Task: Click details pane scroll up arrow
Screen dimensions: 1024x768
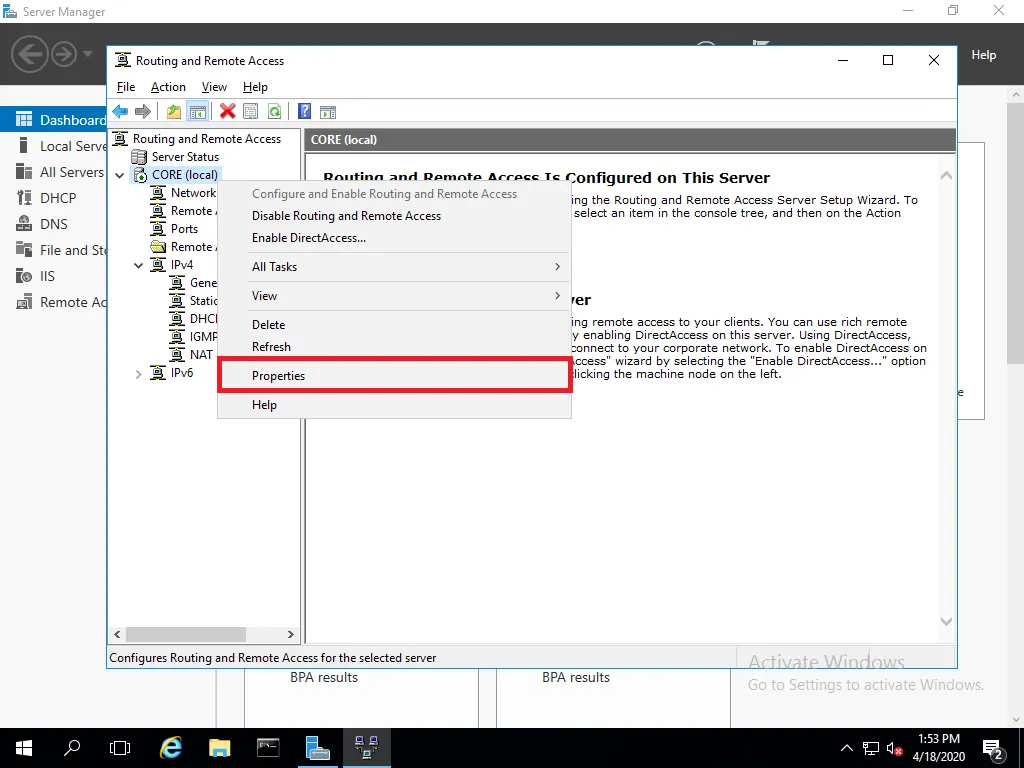Action: click(946, 176)
